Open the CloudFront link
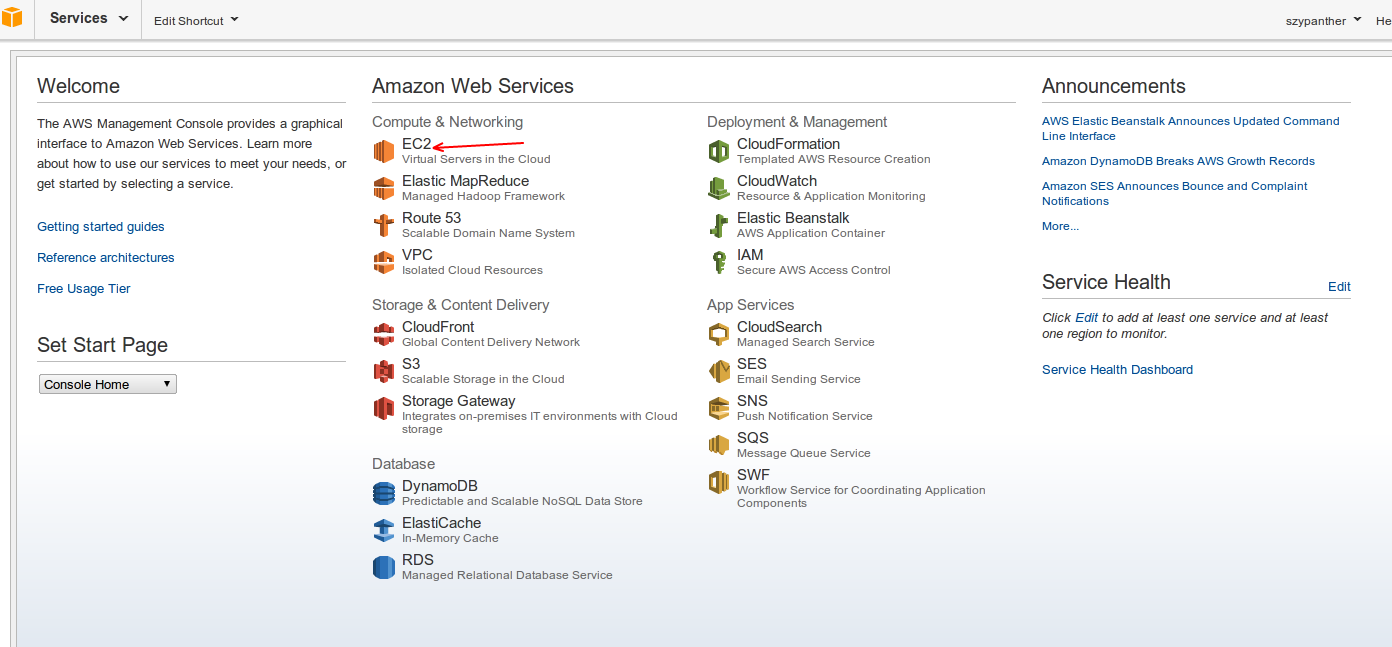This screenshot has height=647, width=1392. (438, 327)
